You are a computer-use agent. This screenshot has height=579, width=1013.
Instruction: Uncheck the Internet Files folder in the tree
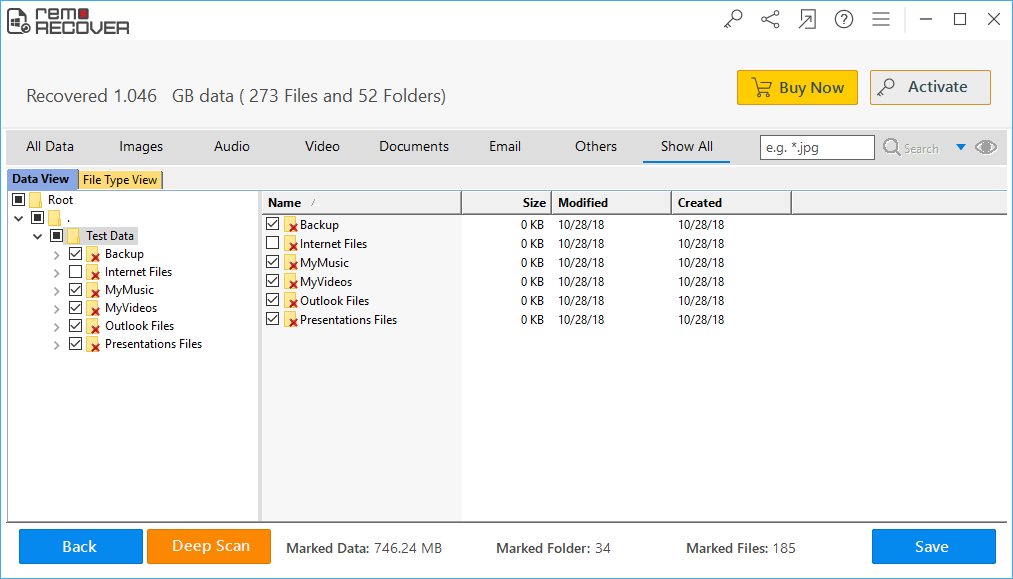point(75,271)
